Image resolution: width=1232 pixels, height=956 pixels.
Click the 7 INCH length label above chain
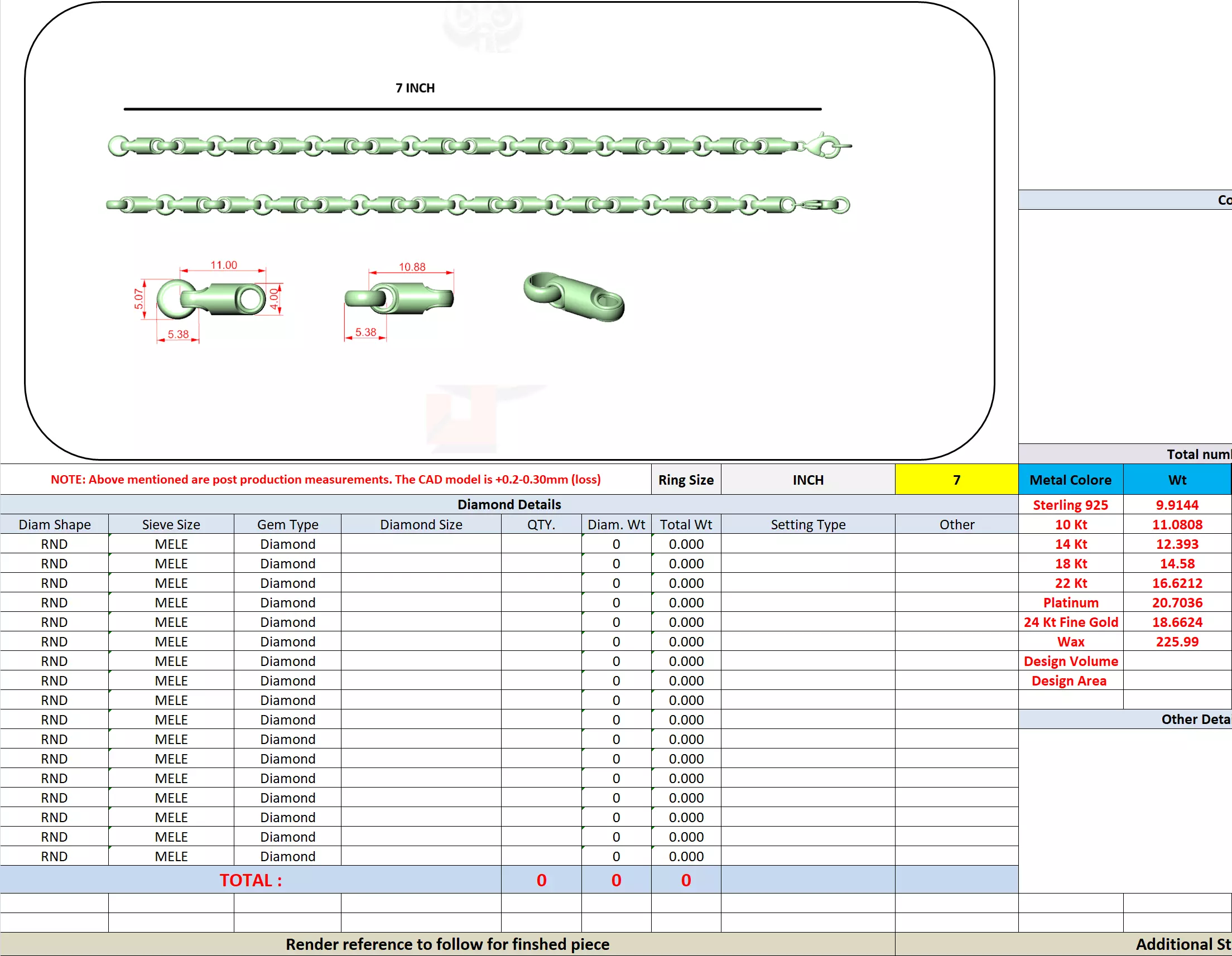coord(415,88)
